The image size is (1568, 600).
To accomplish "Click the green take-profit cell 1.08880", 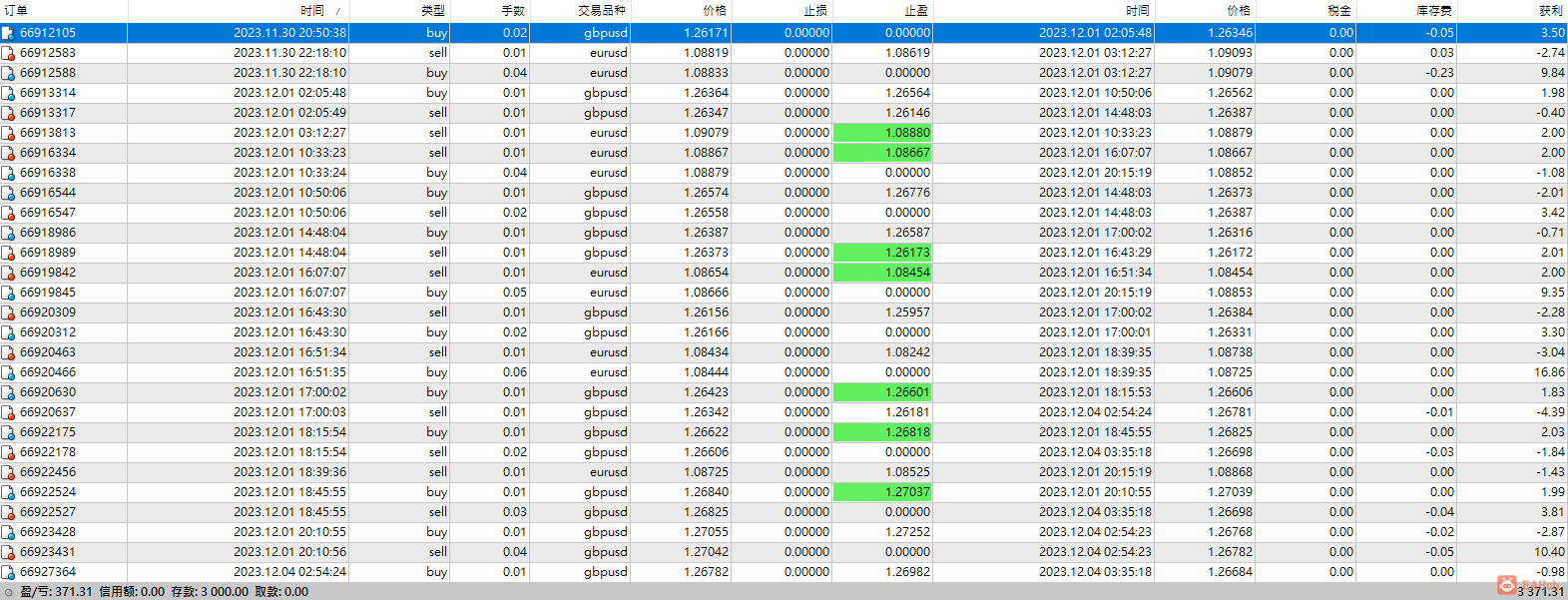I will (882, 133).
